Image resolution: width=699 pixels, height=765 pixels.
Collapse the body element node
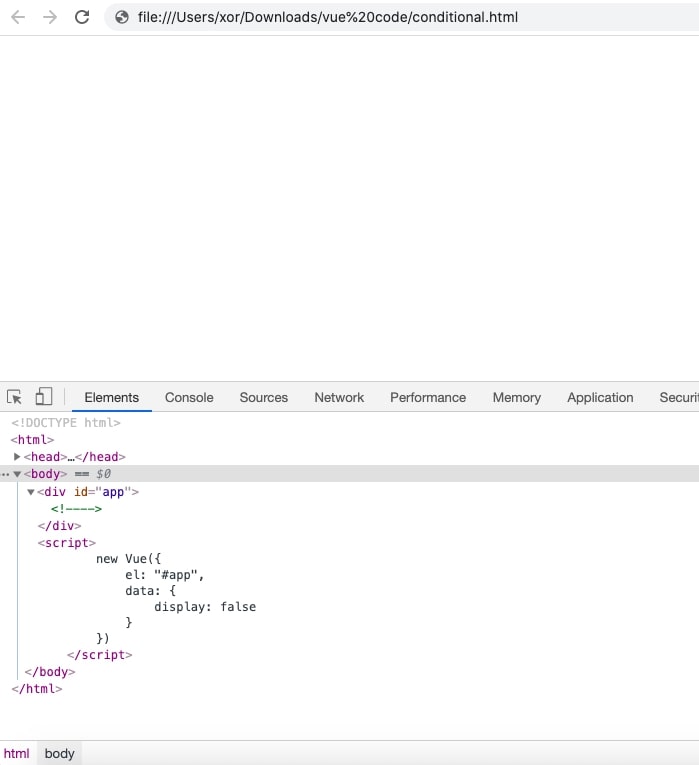click(x=17, y=474)
